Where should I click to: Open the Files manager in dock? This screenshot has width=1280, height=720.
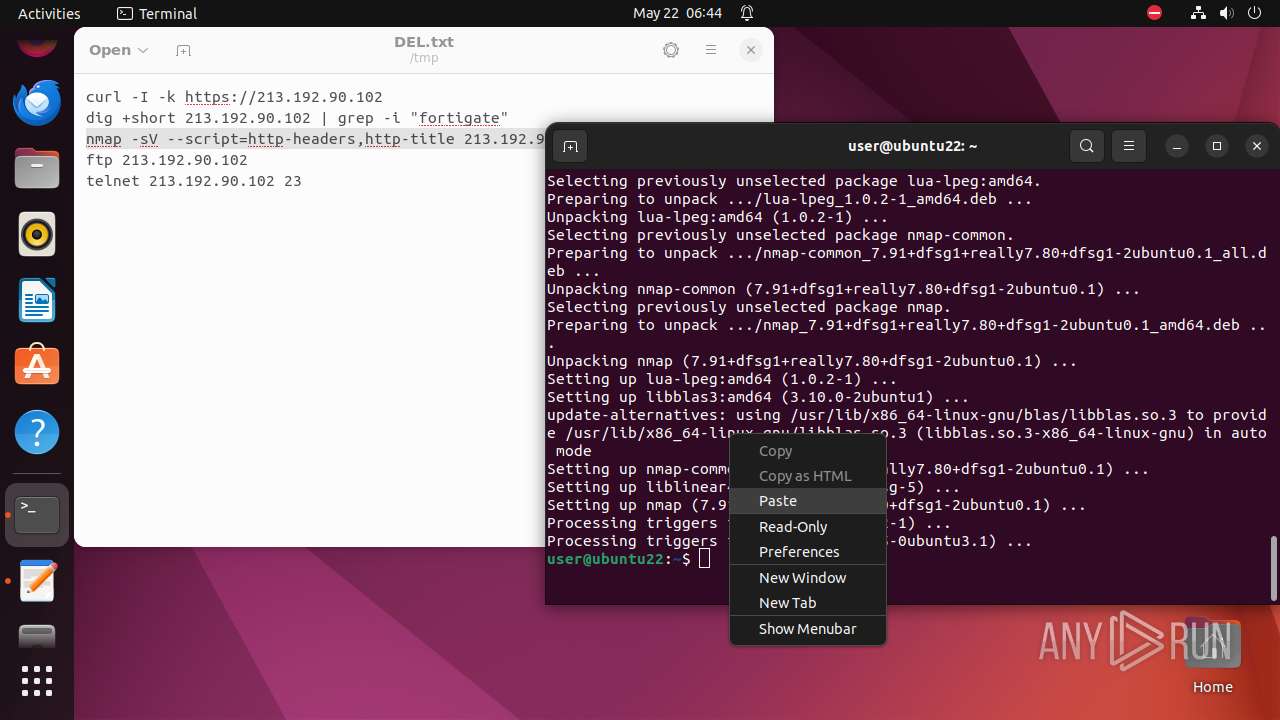pos(37,168)
